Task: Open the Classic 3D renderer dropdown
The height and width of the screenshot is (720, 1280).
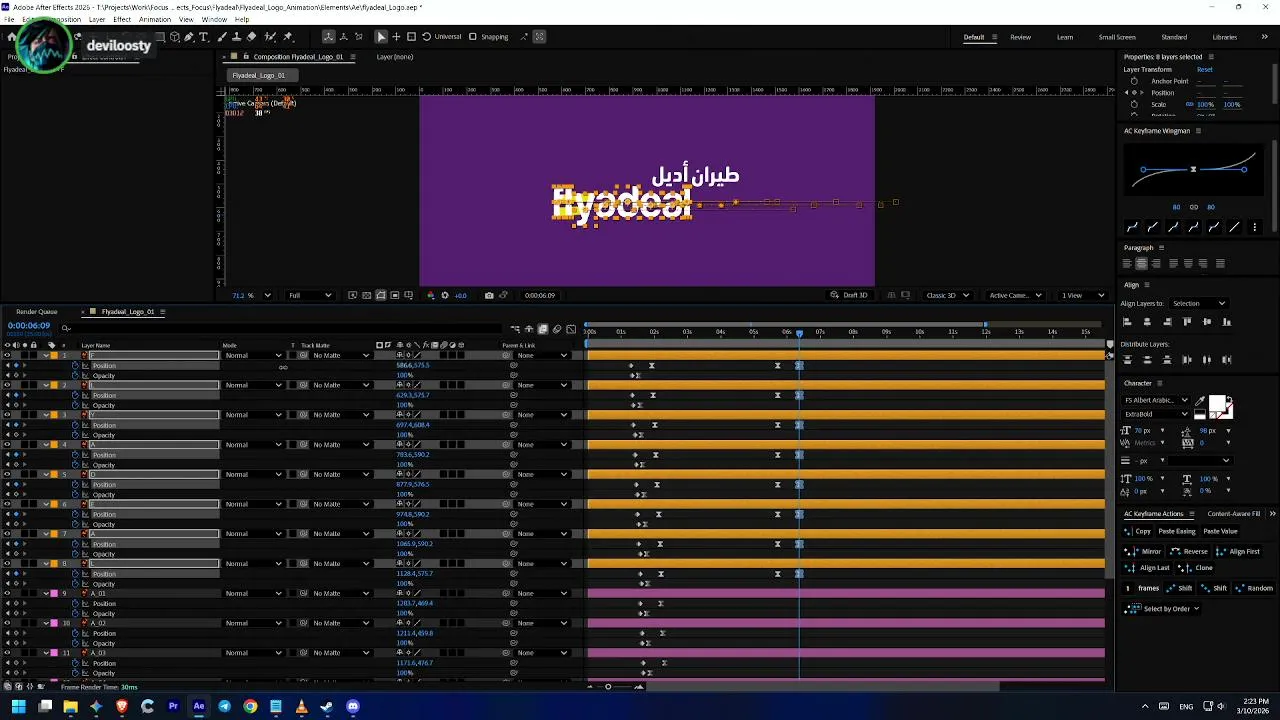Action: (x=948, y=295)
